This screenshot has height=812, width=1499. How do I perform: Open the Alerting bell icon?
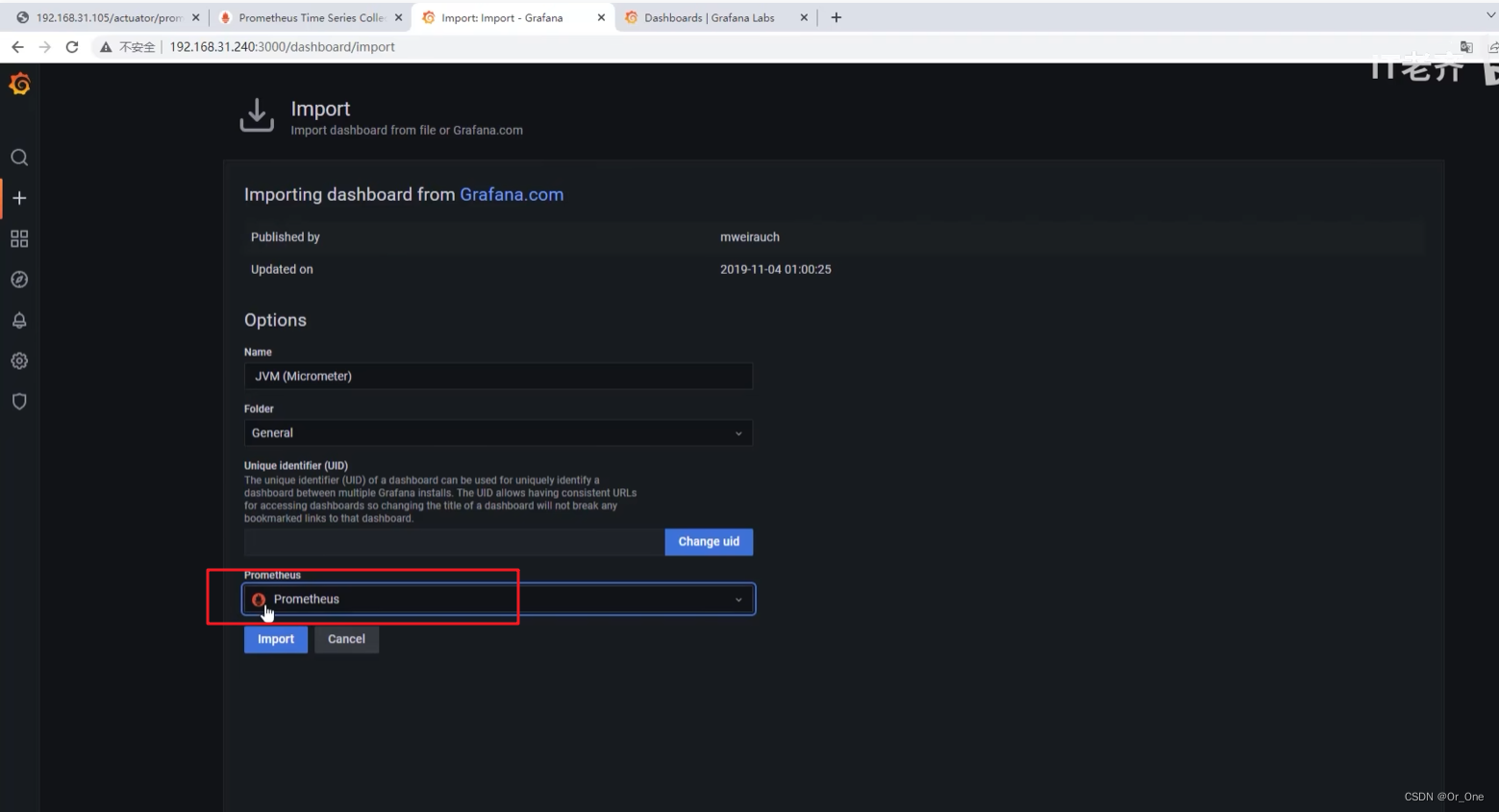[x=19, y=320]
